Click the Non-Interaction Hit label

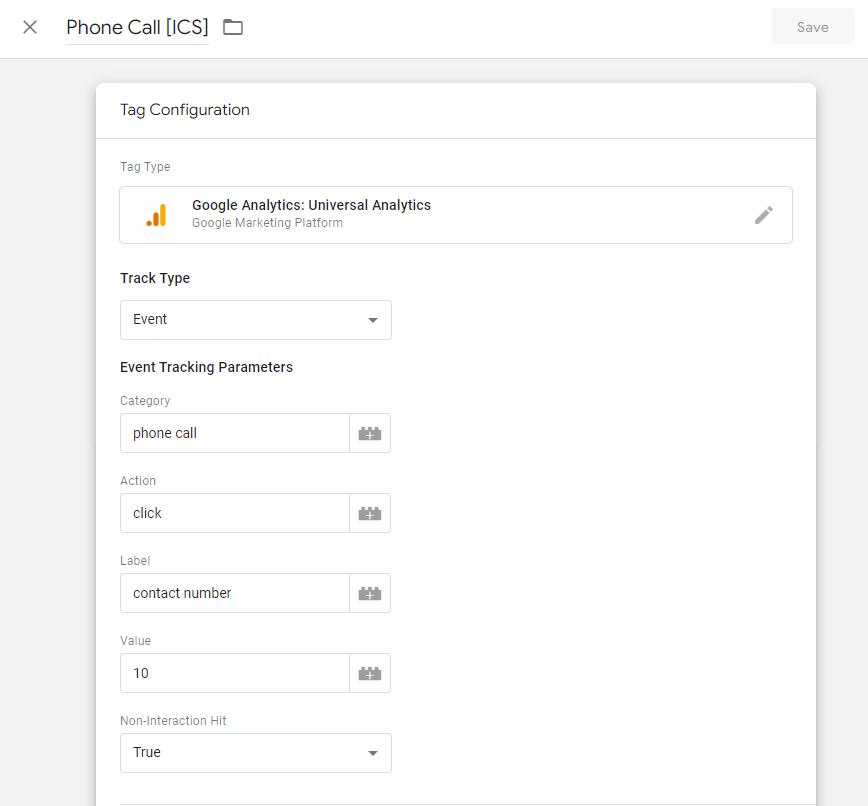click(x=173, y=721)
